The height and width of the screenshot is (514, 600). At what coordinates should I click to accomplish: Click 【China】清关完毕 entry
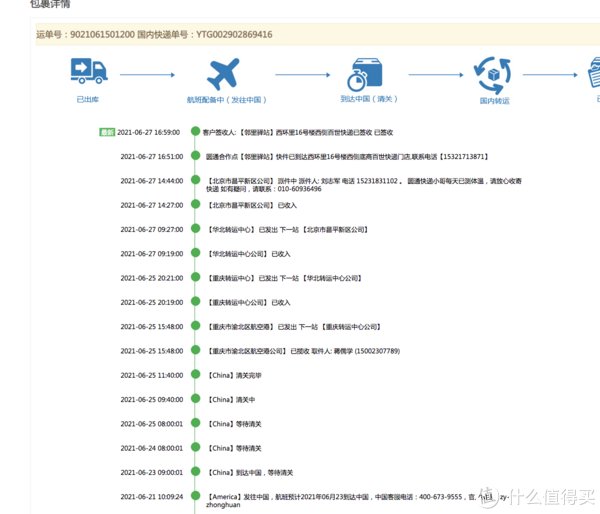point(234,375)
